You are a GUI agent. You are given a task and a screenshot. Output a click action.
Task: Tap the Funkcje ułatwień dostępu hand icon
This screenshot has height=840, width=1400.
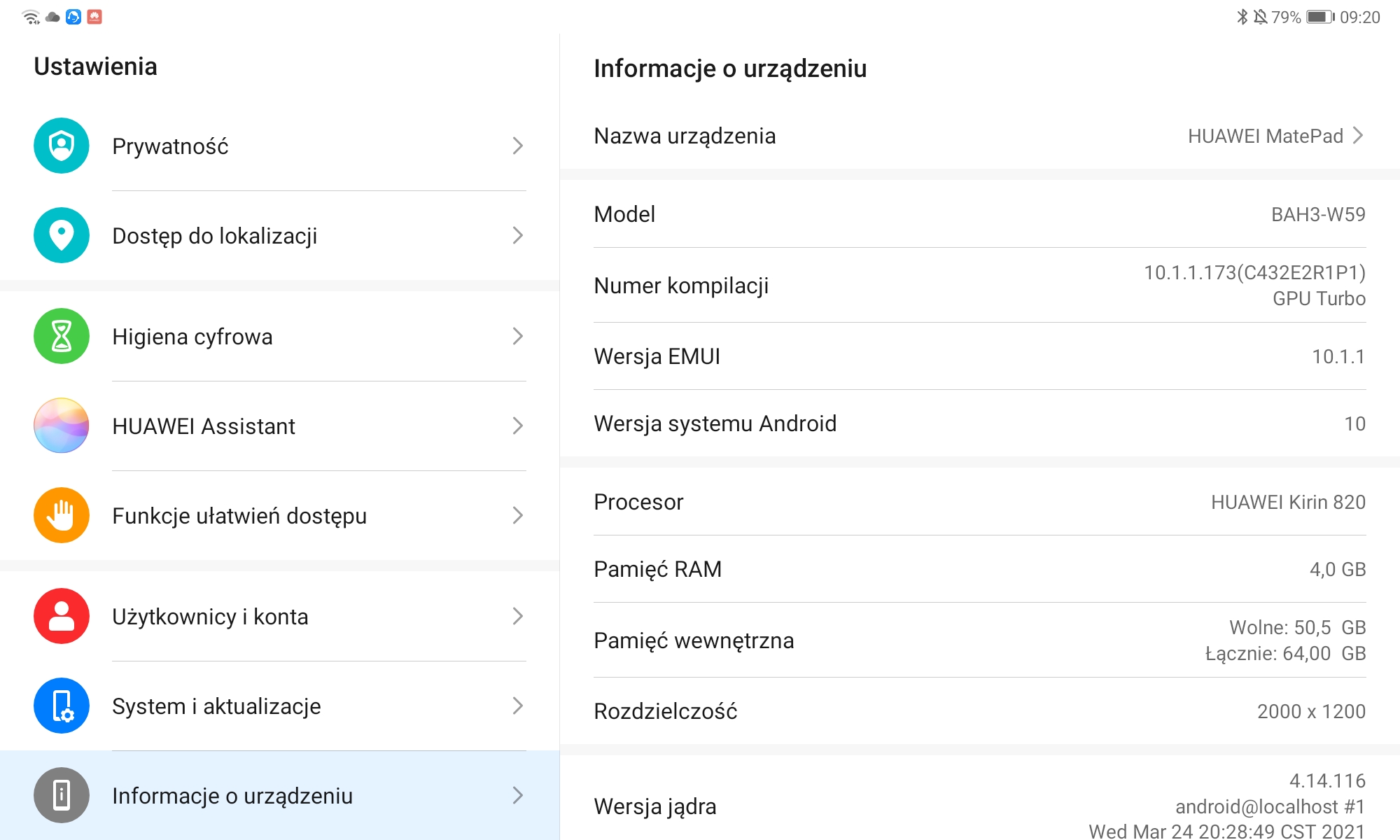62,515
